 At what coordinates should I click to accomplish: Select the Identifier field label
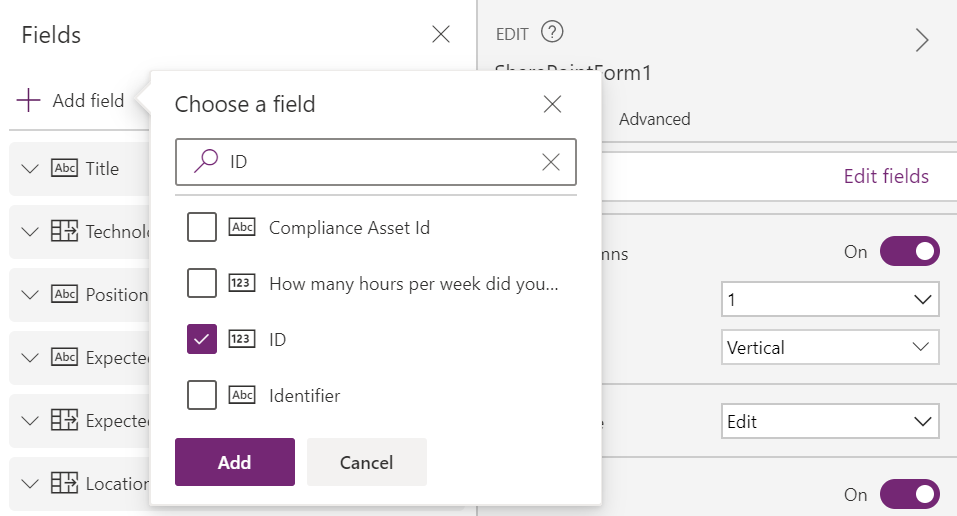click(x=305, y=396)
